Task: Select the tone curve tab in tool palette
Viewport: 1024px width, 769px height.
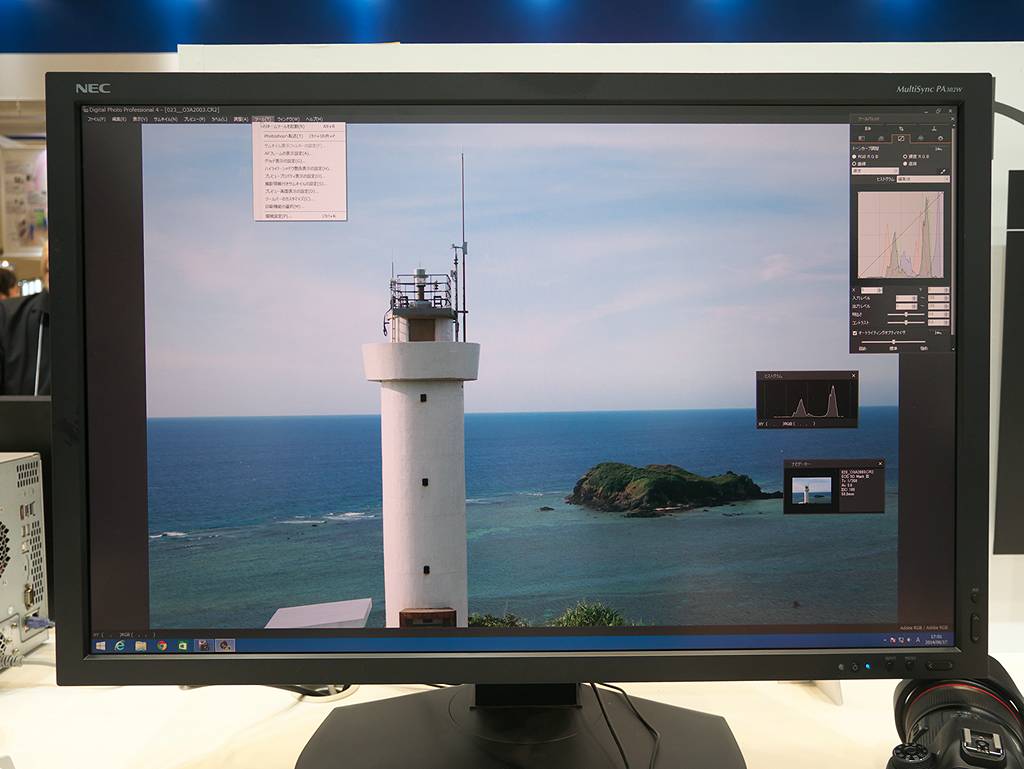Action: 901,138
